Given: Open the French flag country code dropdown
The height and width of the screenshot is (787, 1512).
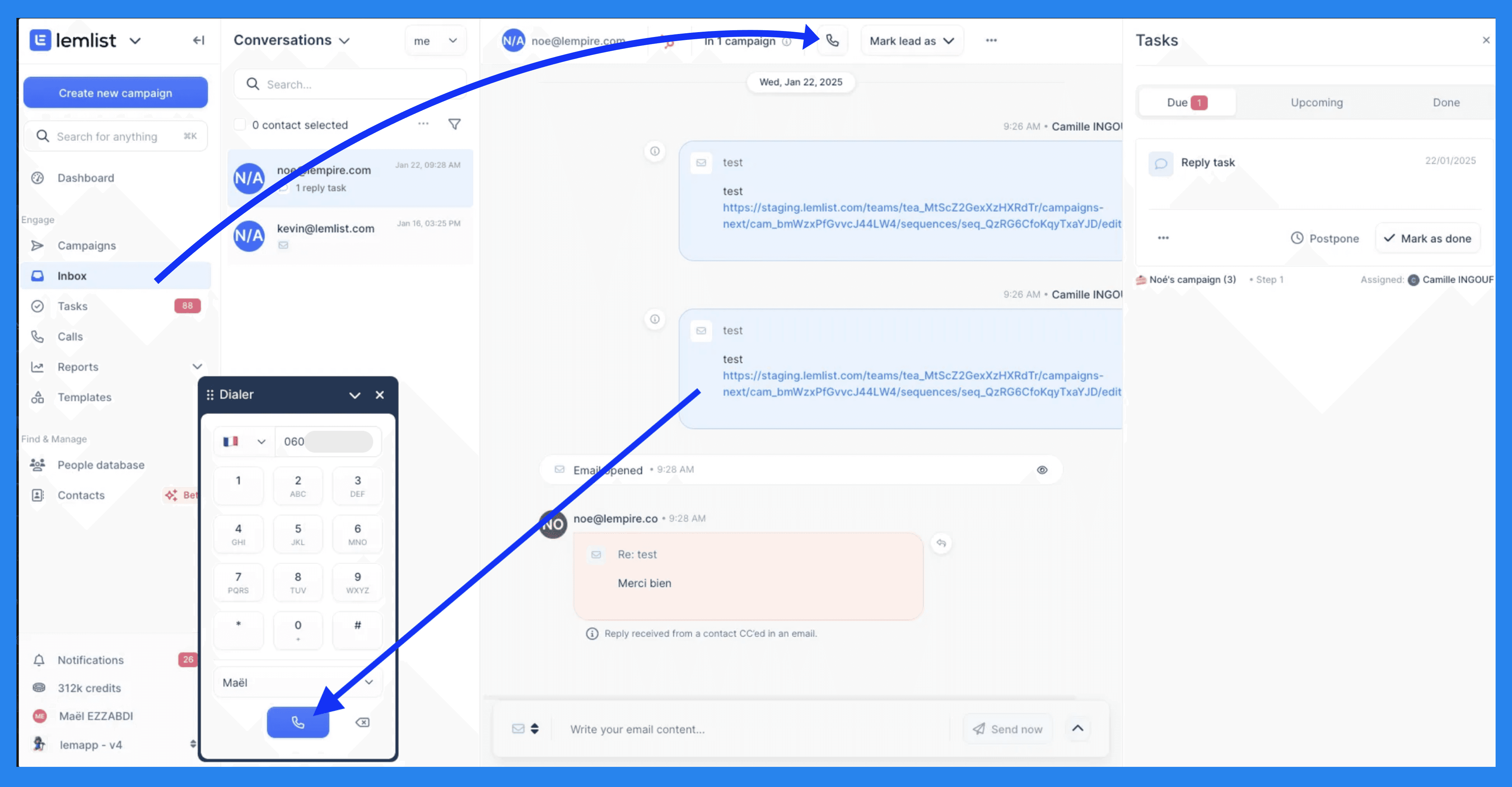Looking at the screenshot, I should [244, 441].
